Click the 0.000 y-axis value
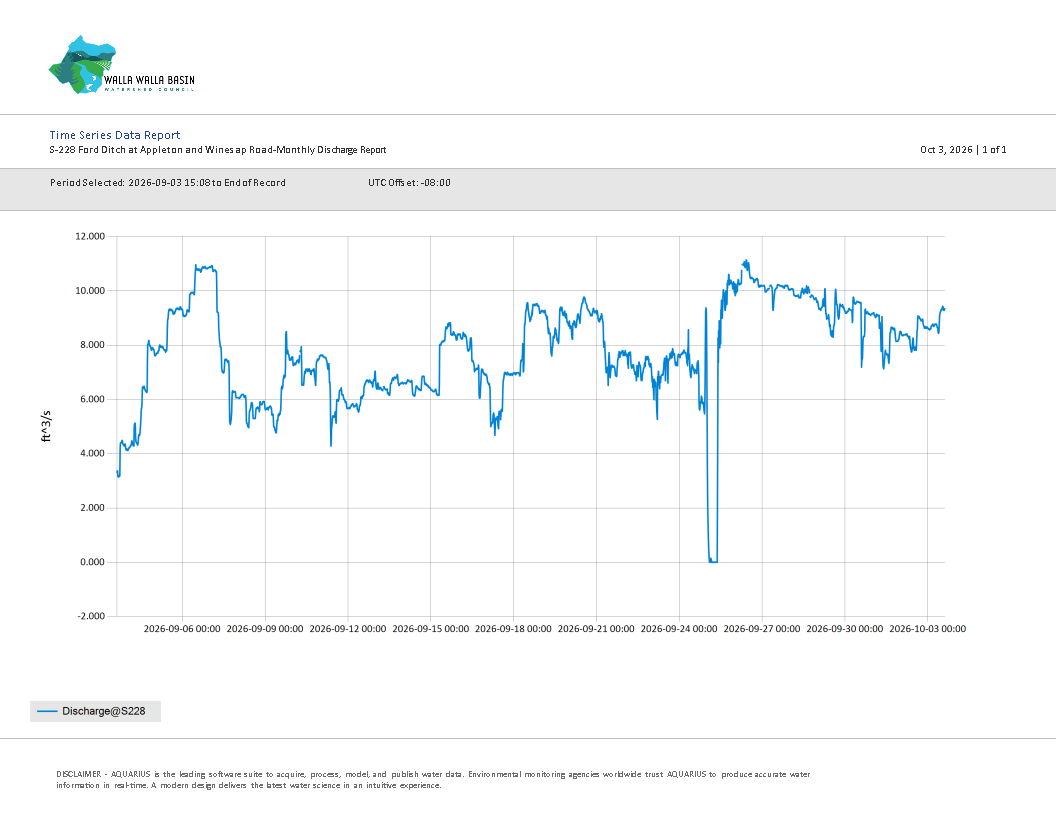 [x=93, y=562]
